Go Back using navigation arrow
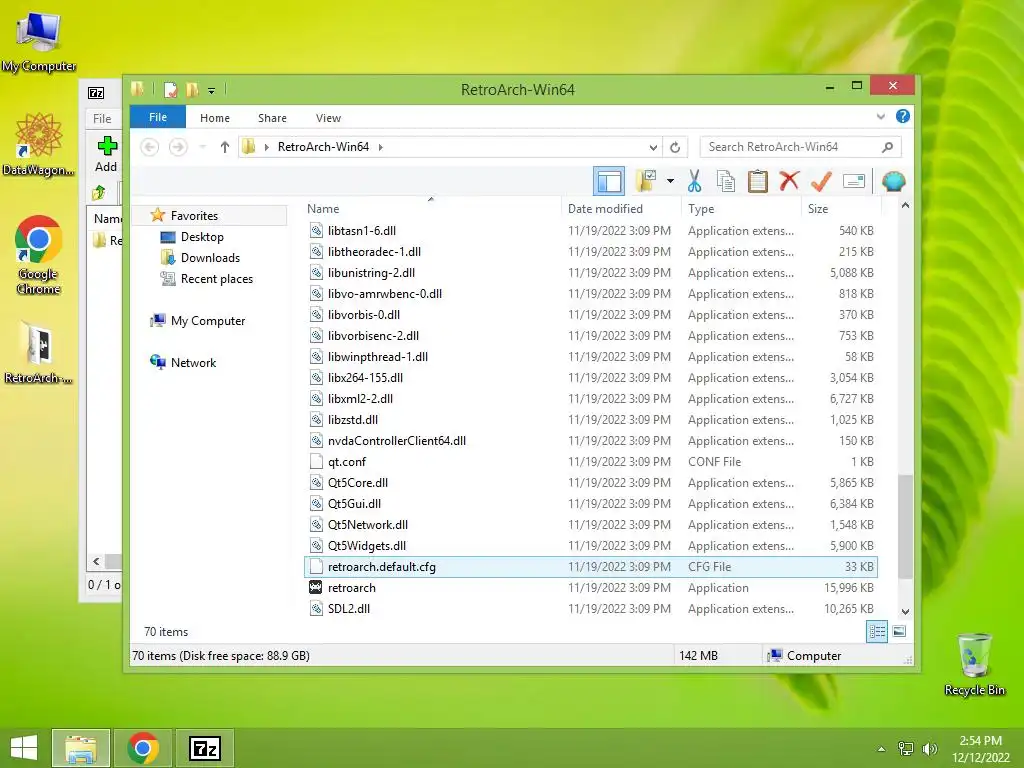1024x768 pixels. tap(150, 147)
